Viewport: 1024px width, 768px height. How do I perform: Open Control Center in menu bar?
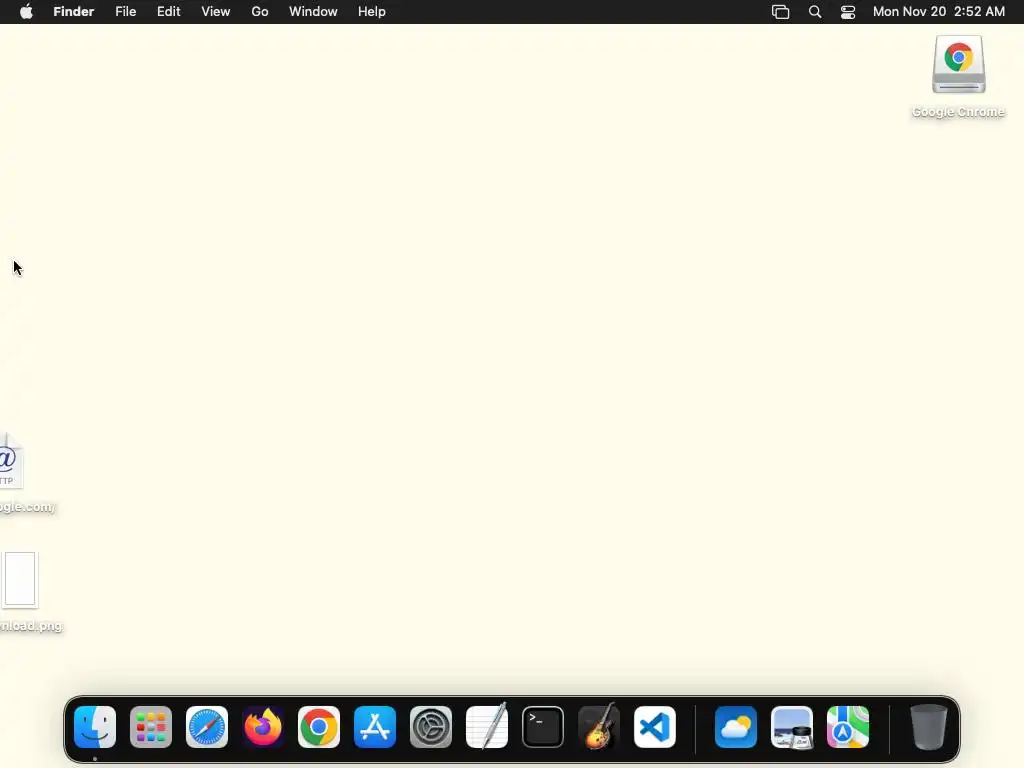point(848,12)
